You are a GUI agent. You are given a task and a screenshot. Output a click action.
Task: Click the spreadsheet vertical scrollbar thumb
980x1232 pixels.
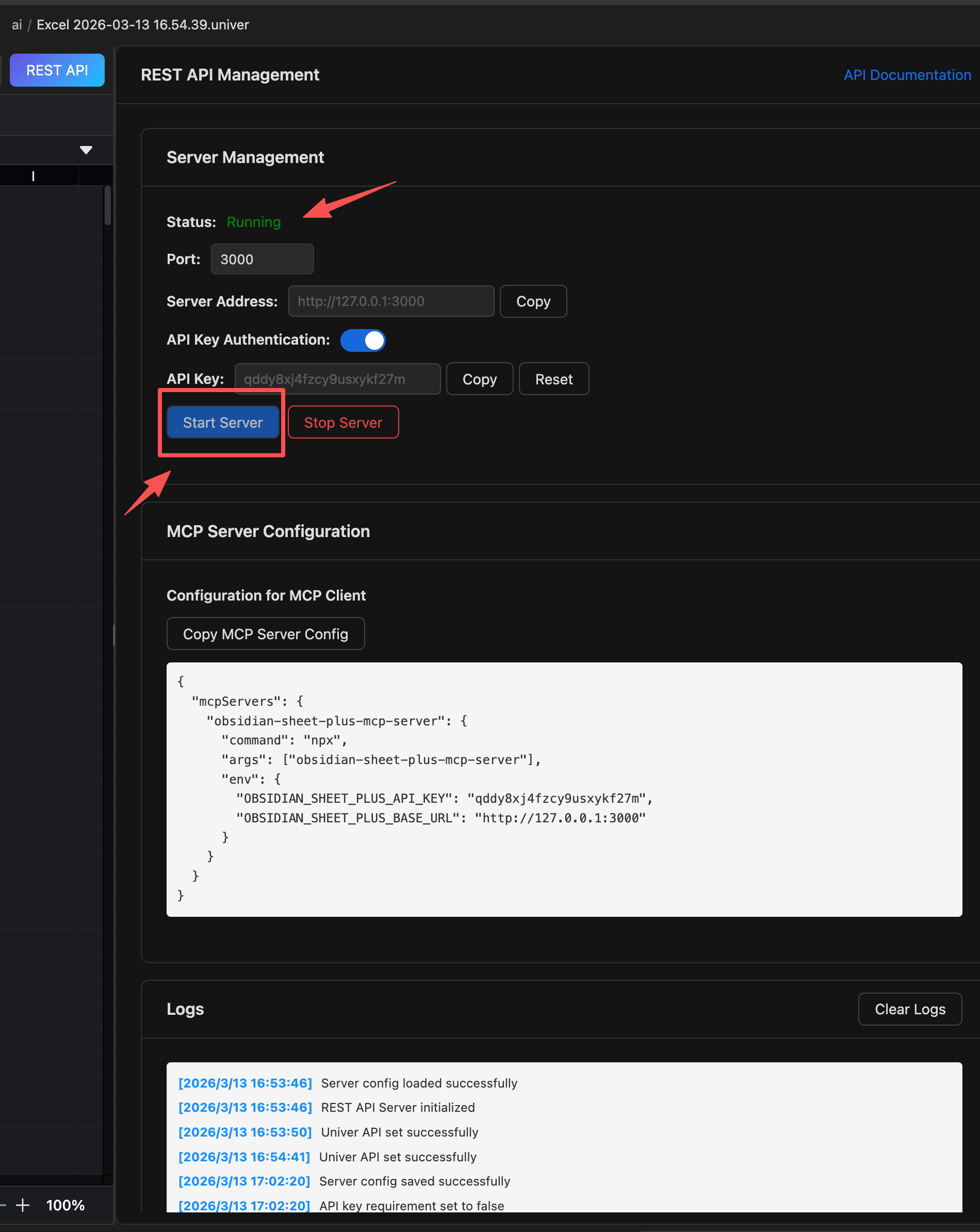(x=107, y=206)
